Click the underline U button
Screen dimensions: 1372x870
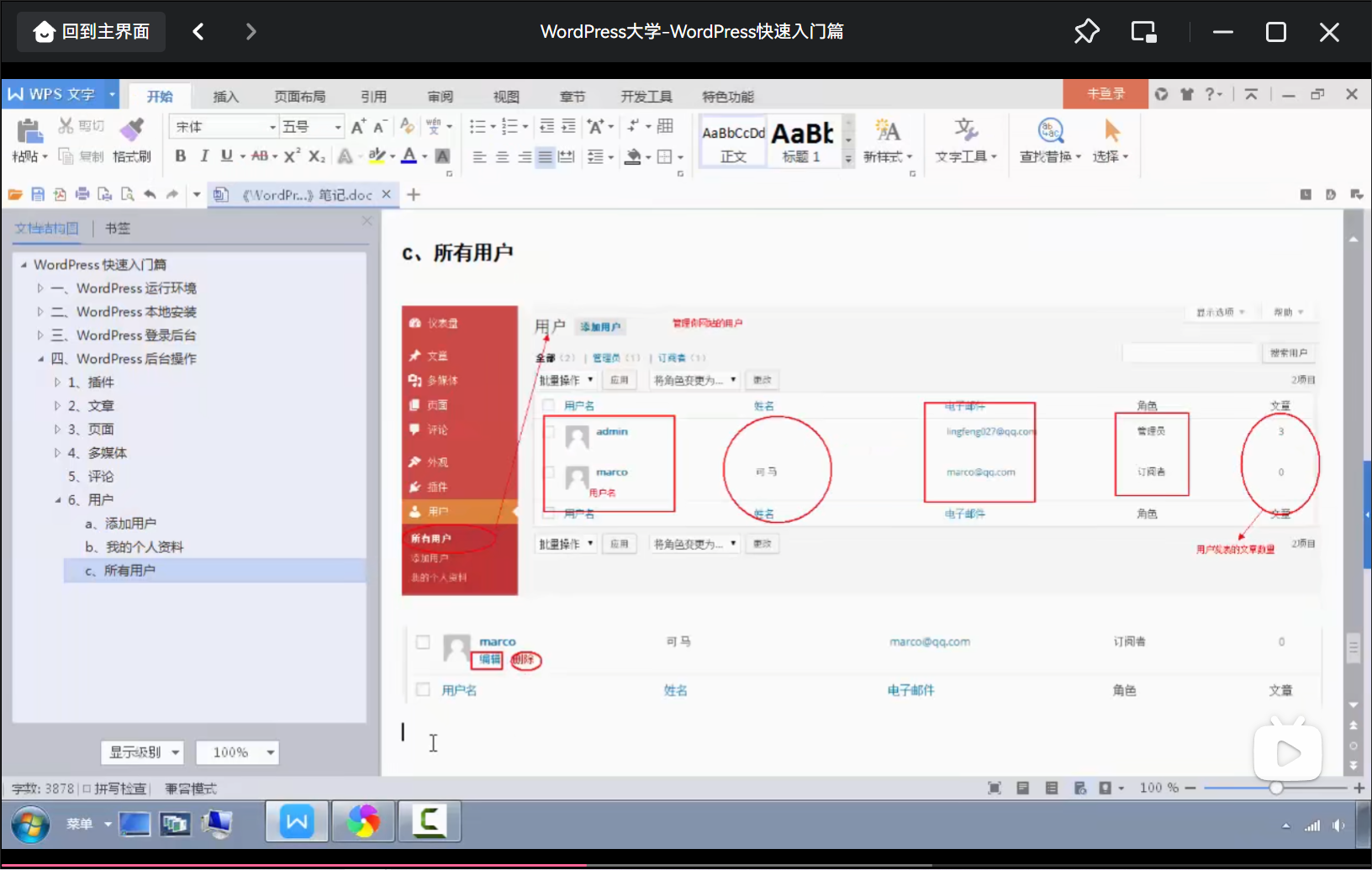[226, 156]
